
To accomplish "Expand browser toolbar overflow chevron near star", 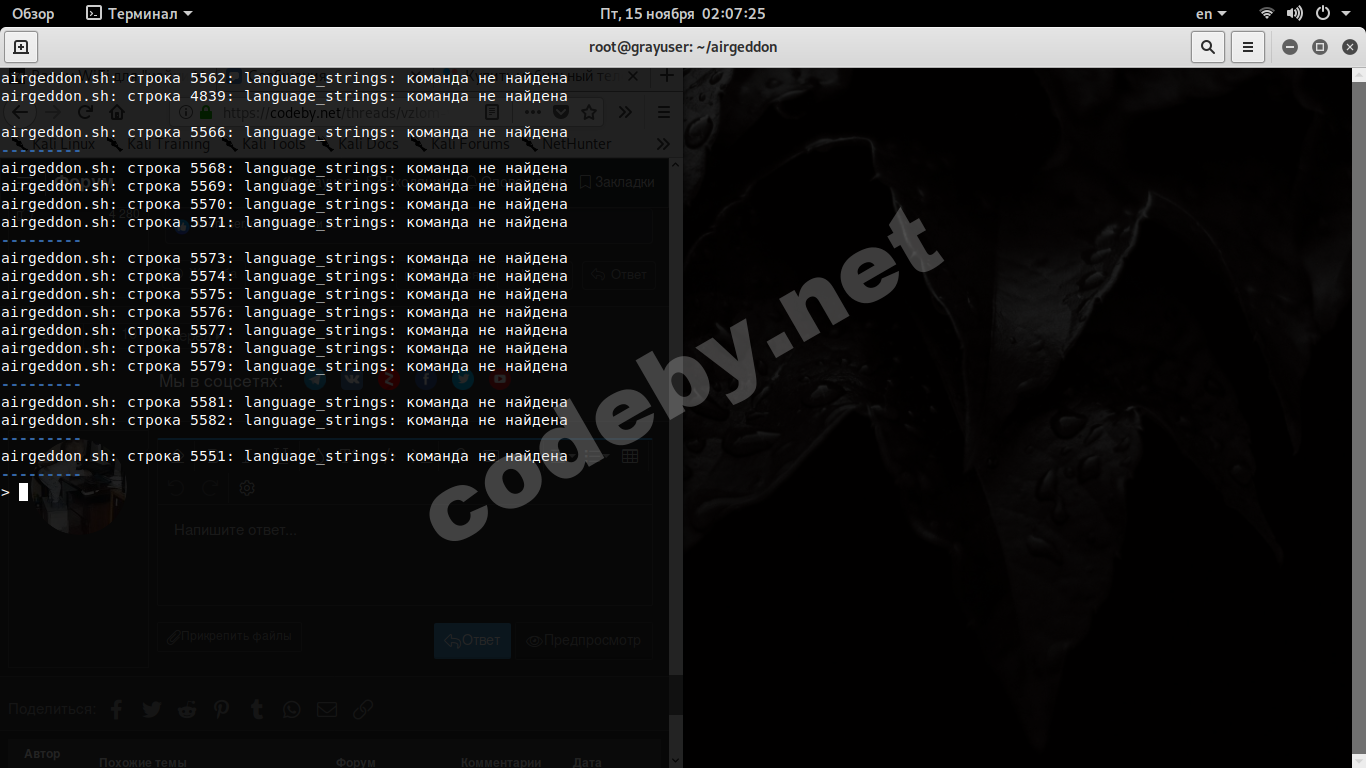I will coord(625,113).
